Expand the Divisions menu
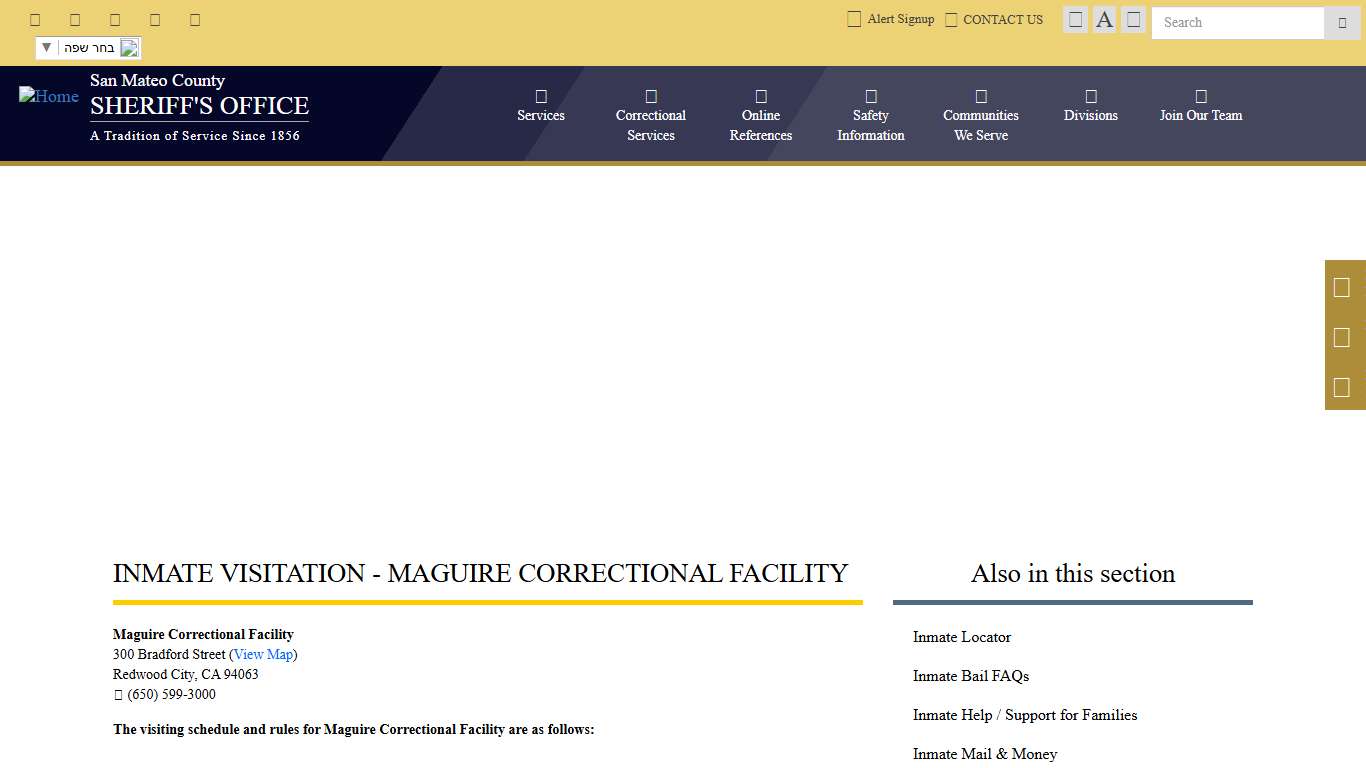 1090,105
